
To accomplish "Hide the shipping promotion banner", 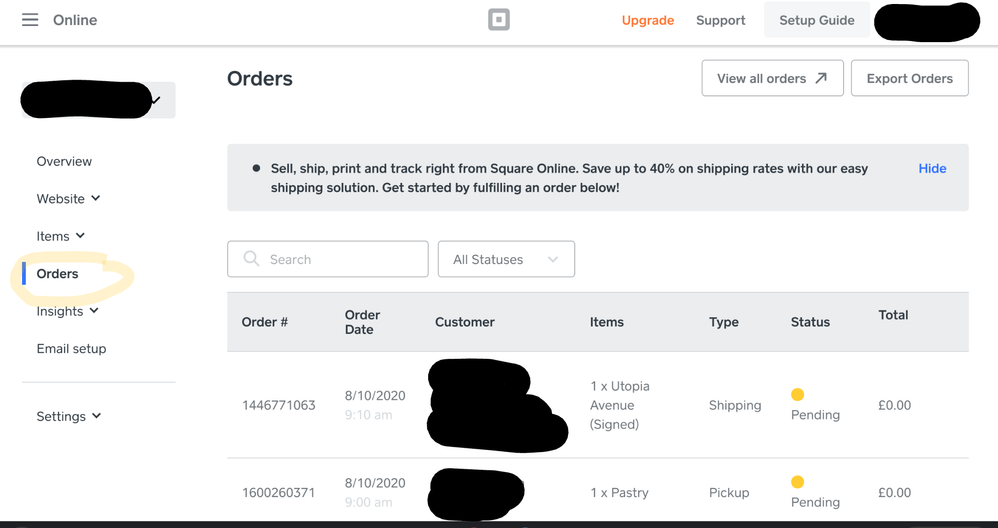I will coord(932,168).
